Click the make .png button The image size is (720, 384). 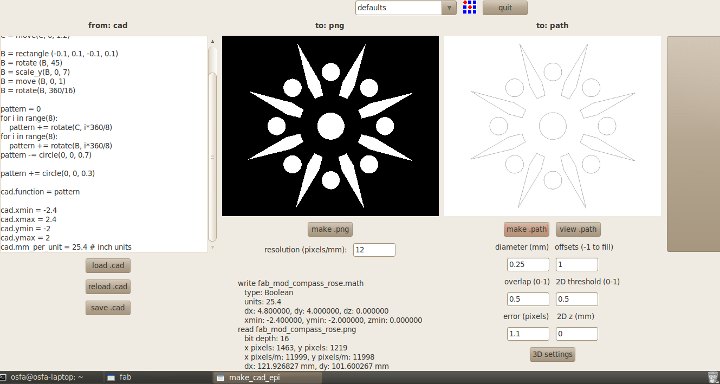tap(330, 229)
